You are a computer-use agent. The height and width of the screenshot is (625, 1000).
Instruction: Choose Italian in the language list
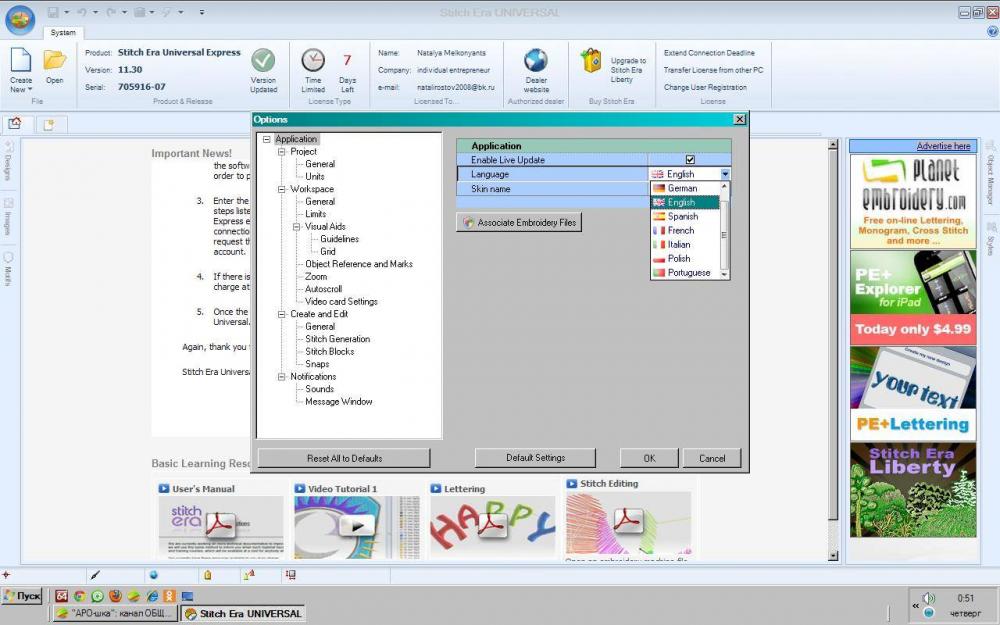(678, 244)
